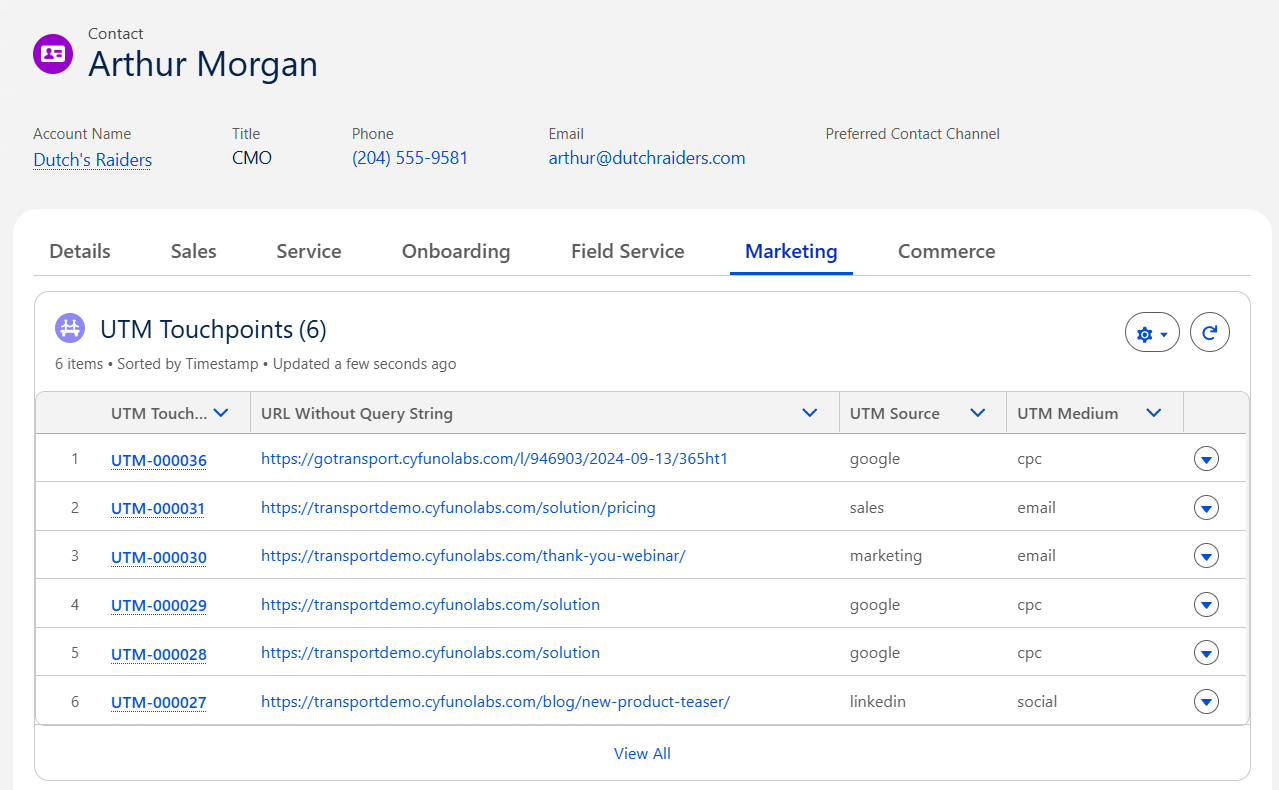Switch to the Commerce tab
1279x790 pixels.
click(947, 251)
